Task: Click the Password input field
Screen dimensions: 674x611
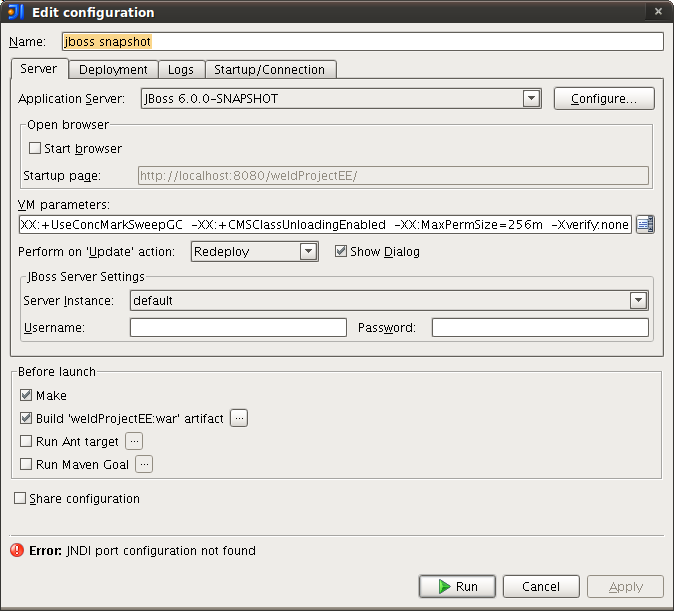Action: pyautogui.click(x=540, y=328)
